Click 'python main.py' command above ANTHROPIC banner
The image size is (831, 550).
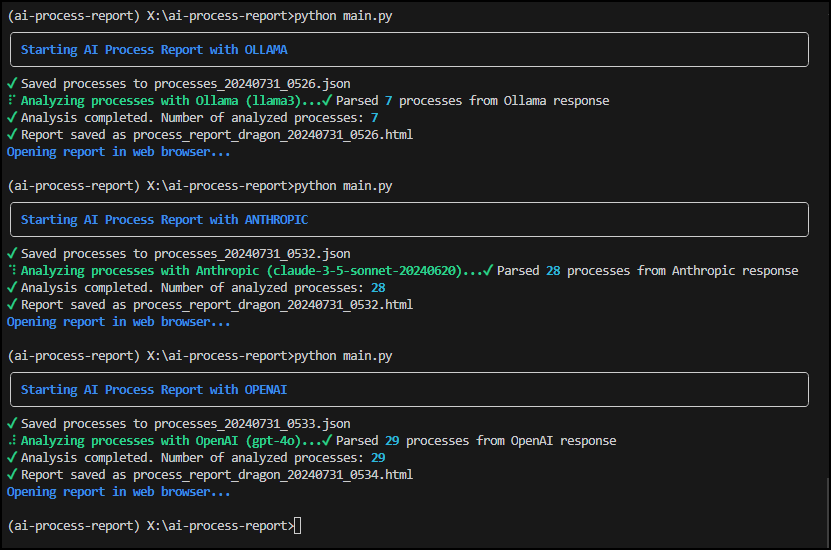pos(200,186)
